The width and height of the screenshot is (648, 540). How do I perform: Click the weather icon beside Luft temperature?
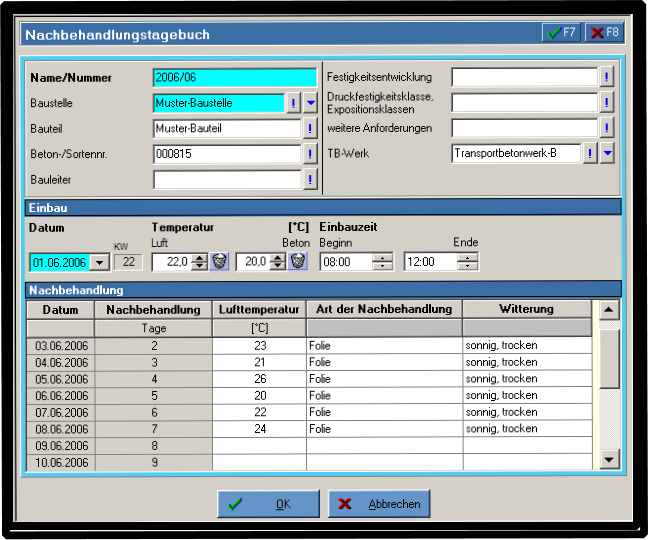pos(219,261)
